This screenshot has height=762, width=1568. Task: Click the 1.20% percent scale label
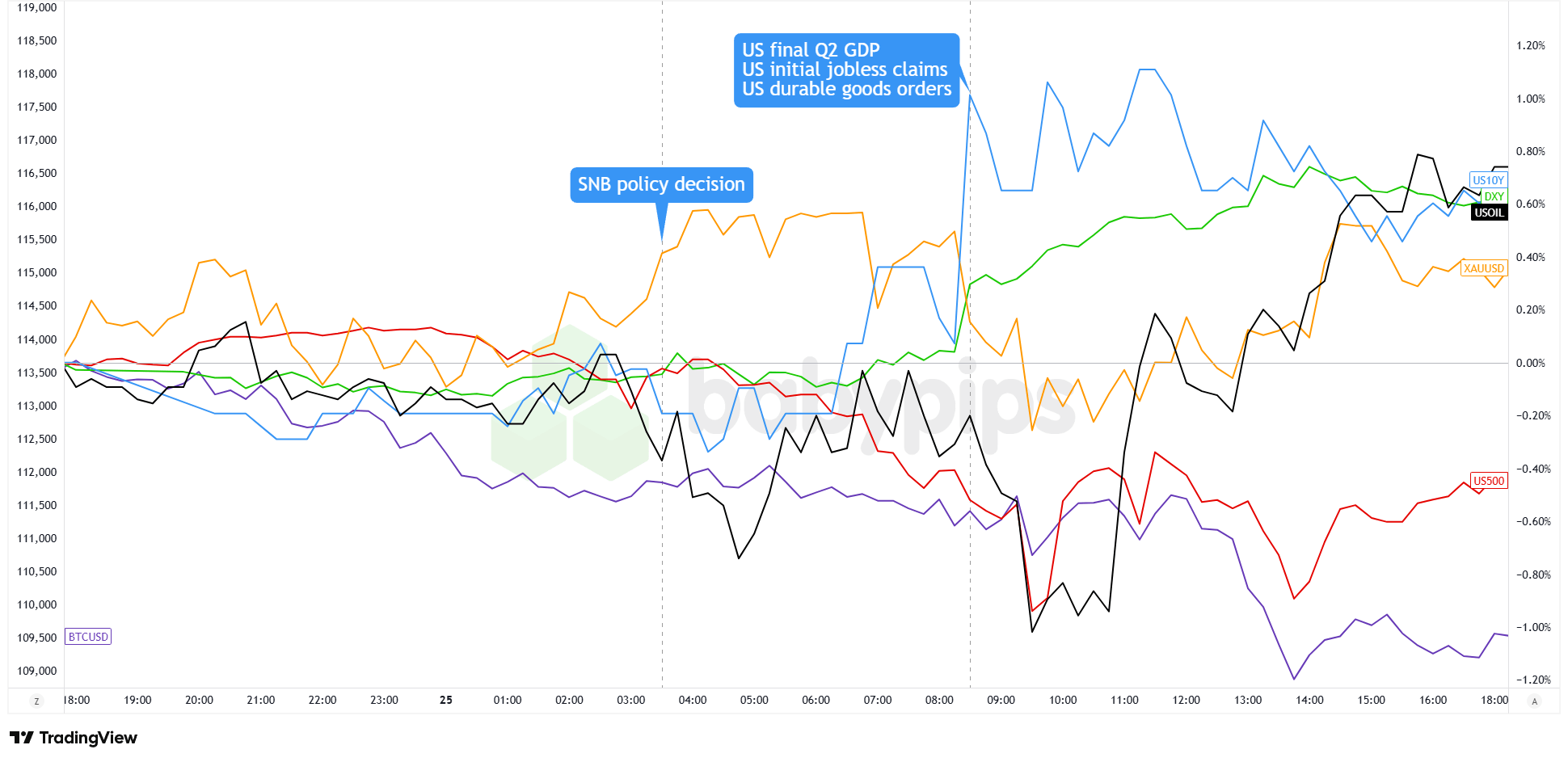(1531, 45)
